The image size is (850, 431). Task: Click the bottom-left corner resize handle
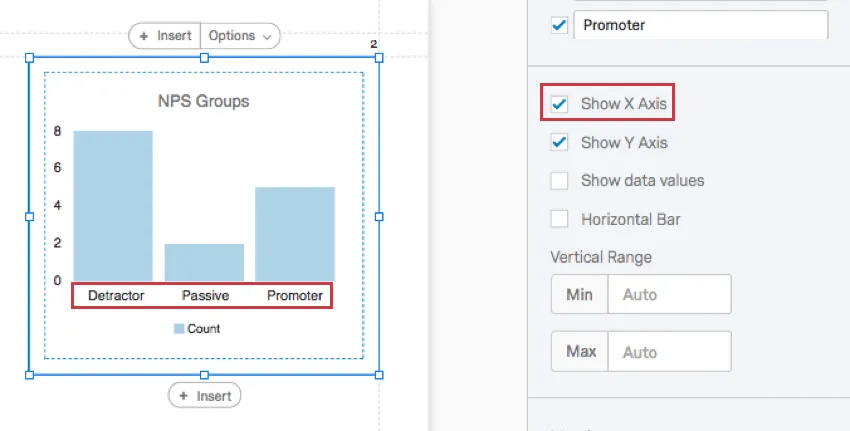29,375
